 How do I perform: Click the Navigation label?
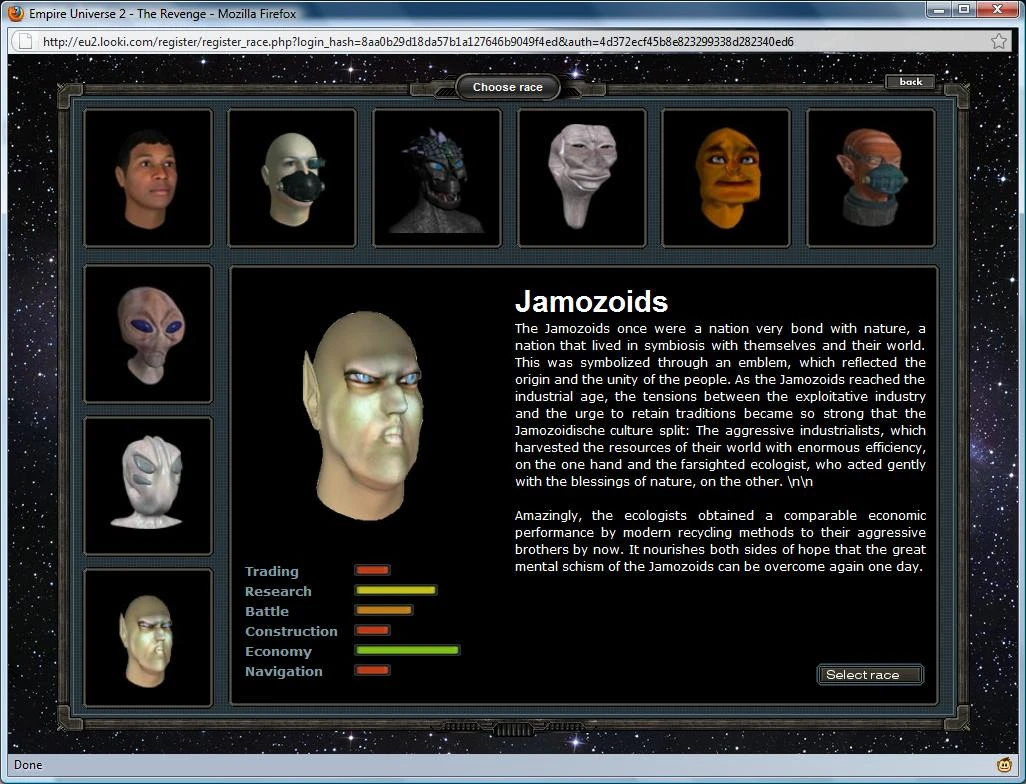click(283, 671)
